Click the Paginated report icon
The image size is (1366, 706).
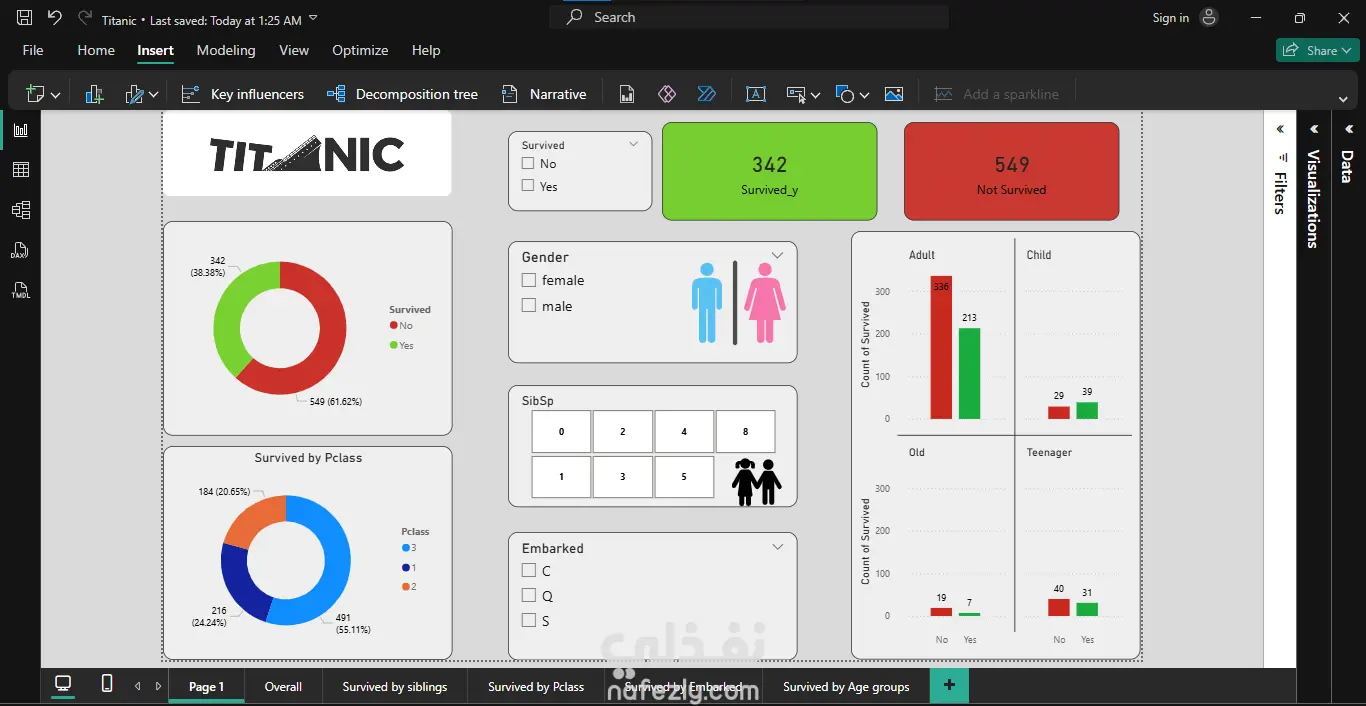tap(627, 94)
